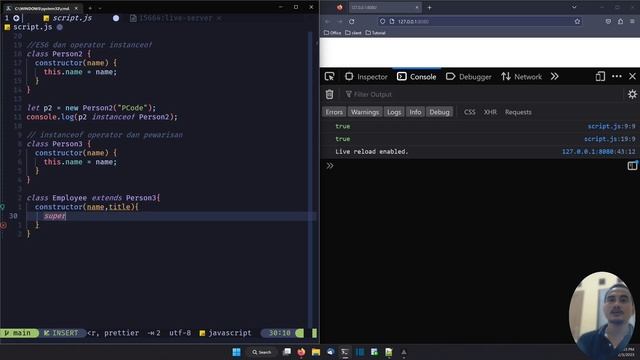Open a new terminal window tab
This screenshot has width=640, height=360.
pos(90,8)
